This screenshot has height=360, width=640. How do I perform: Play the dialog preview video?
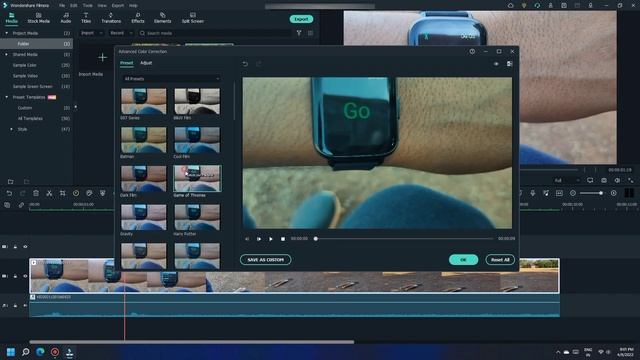pos(271,239)
